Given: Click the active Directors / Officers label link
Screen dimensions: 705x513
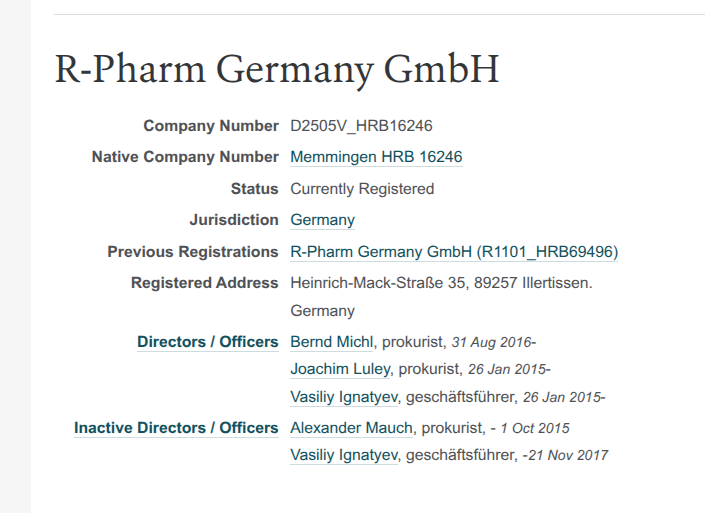Looking at the screenshot, I should pos(207,342).
